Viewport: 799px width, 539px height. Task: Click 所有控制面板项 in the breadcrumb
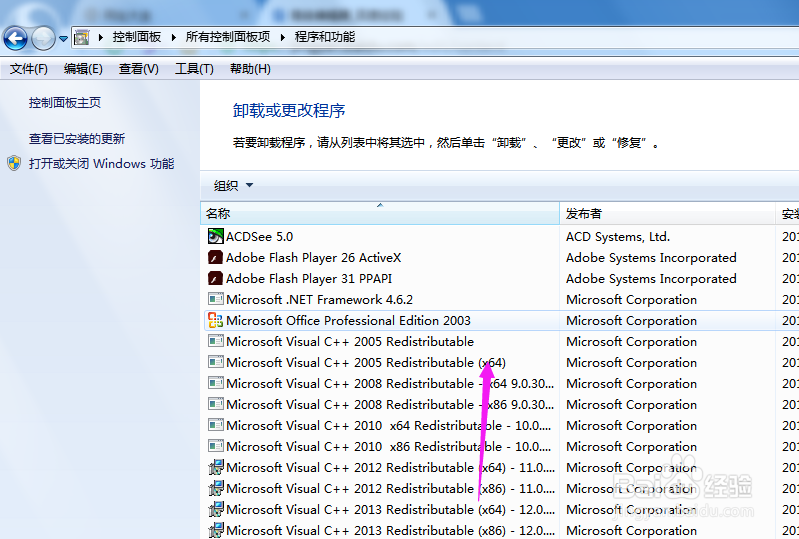pos(228,37)
